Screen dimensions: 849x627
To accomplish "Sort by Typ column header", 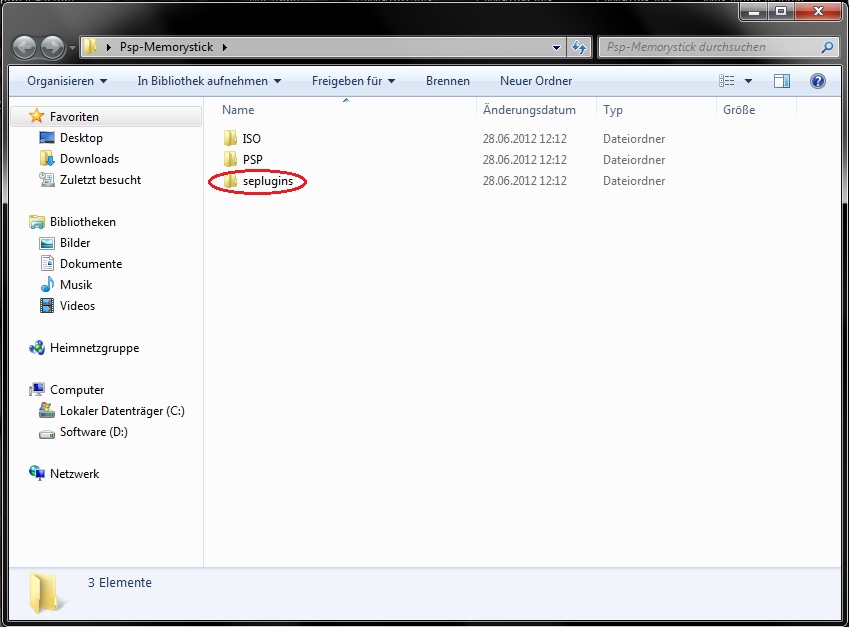I will point(613,110).
